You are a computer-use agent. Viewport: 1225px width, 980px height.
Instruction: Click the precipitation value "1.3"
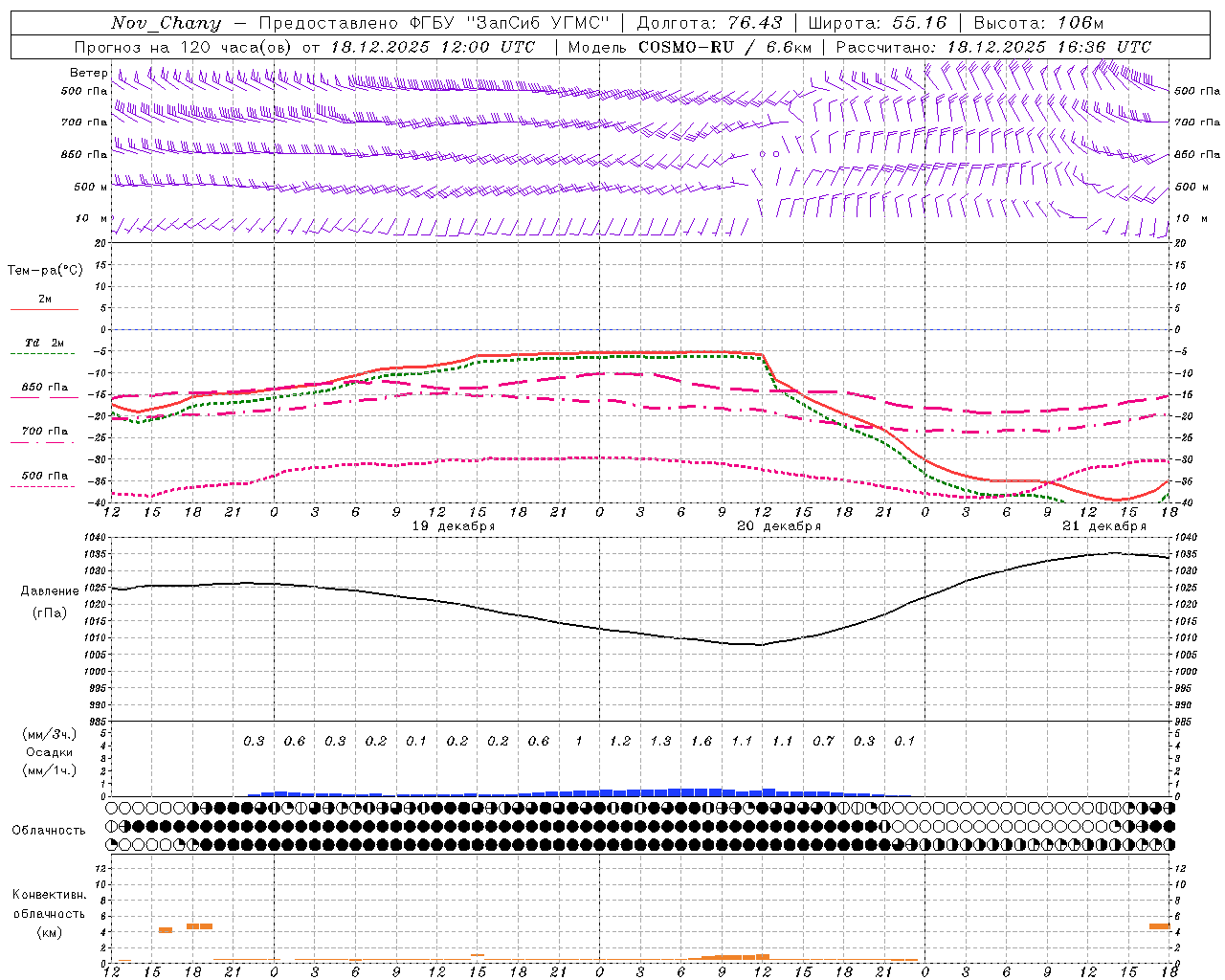[660, 741]
